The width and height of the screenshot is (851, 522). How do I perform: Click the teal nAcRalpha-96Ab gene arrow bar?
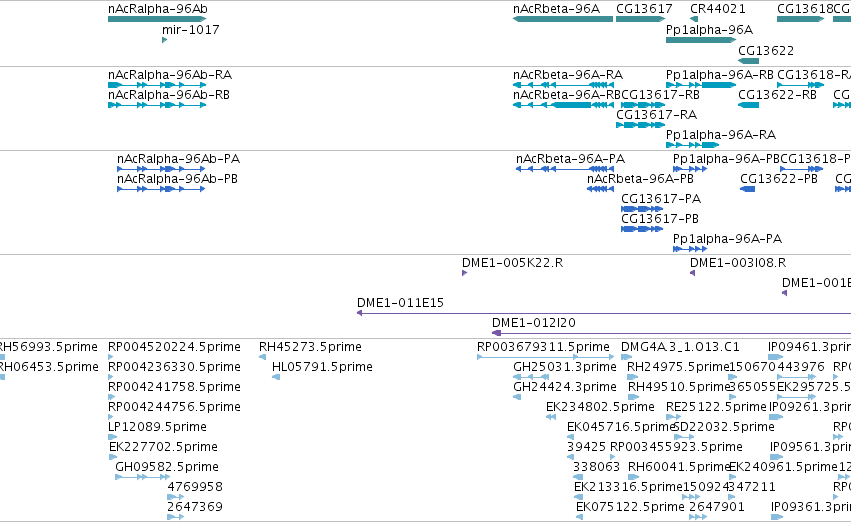tap(157, 19)
